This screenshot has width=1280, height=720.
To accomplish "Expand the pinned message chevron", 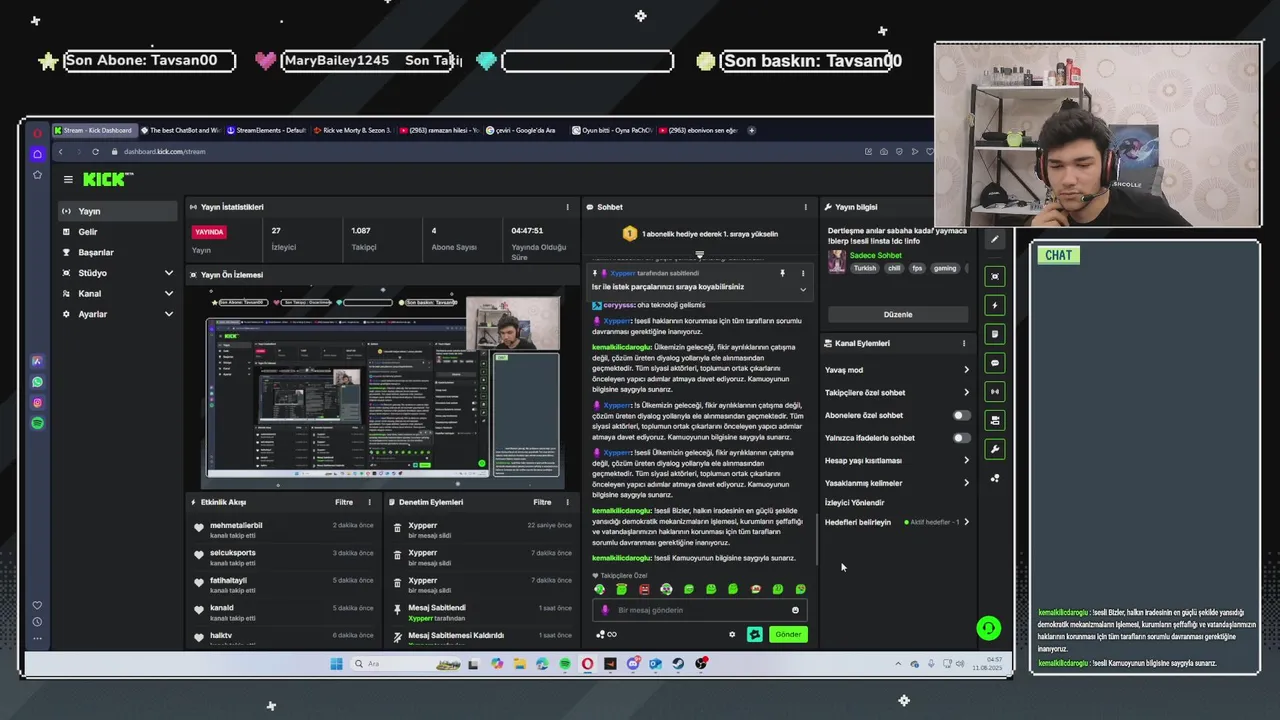I will 802,289.
